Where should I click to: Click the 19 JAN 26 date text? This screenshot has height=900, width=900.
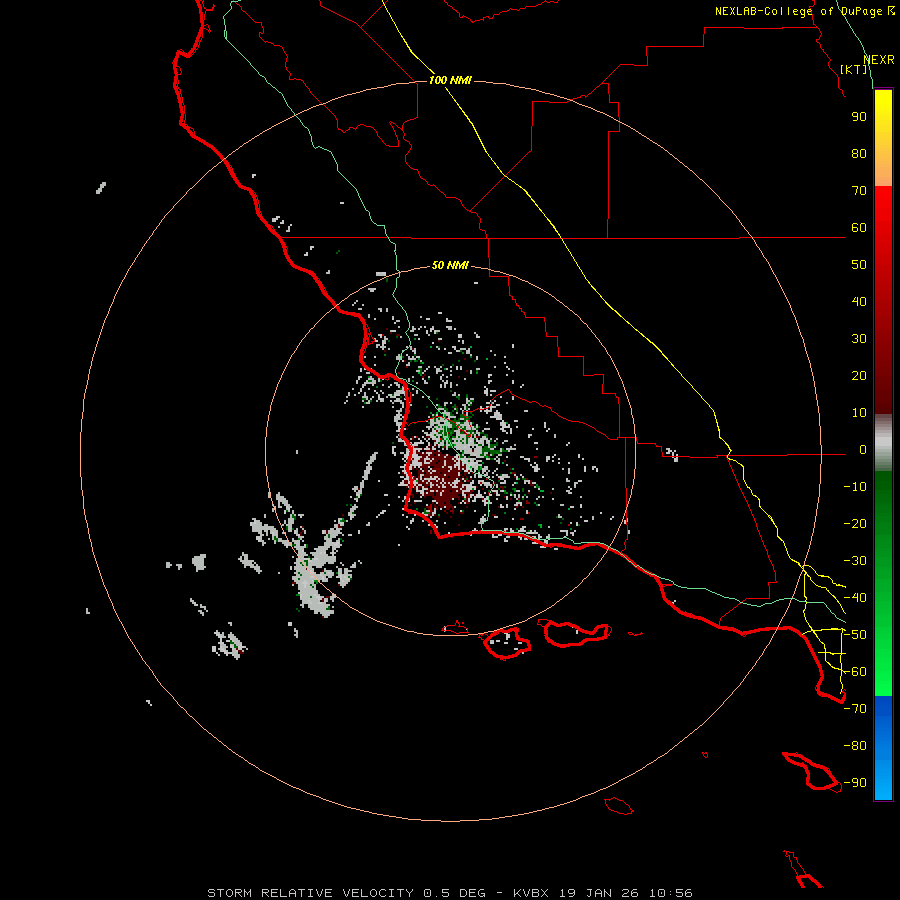coord(599,893)
